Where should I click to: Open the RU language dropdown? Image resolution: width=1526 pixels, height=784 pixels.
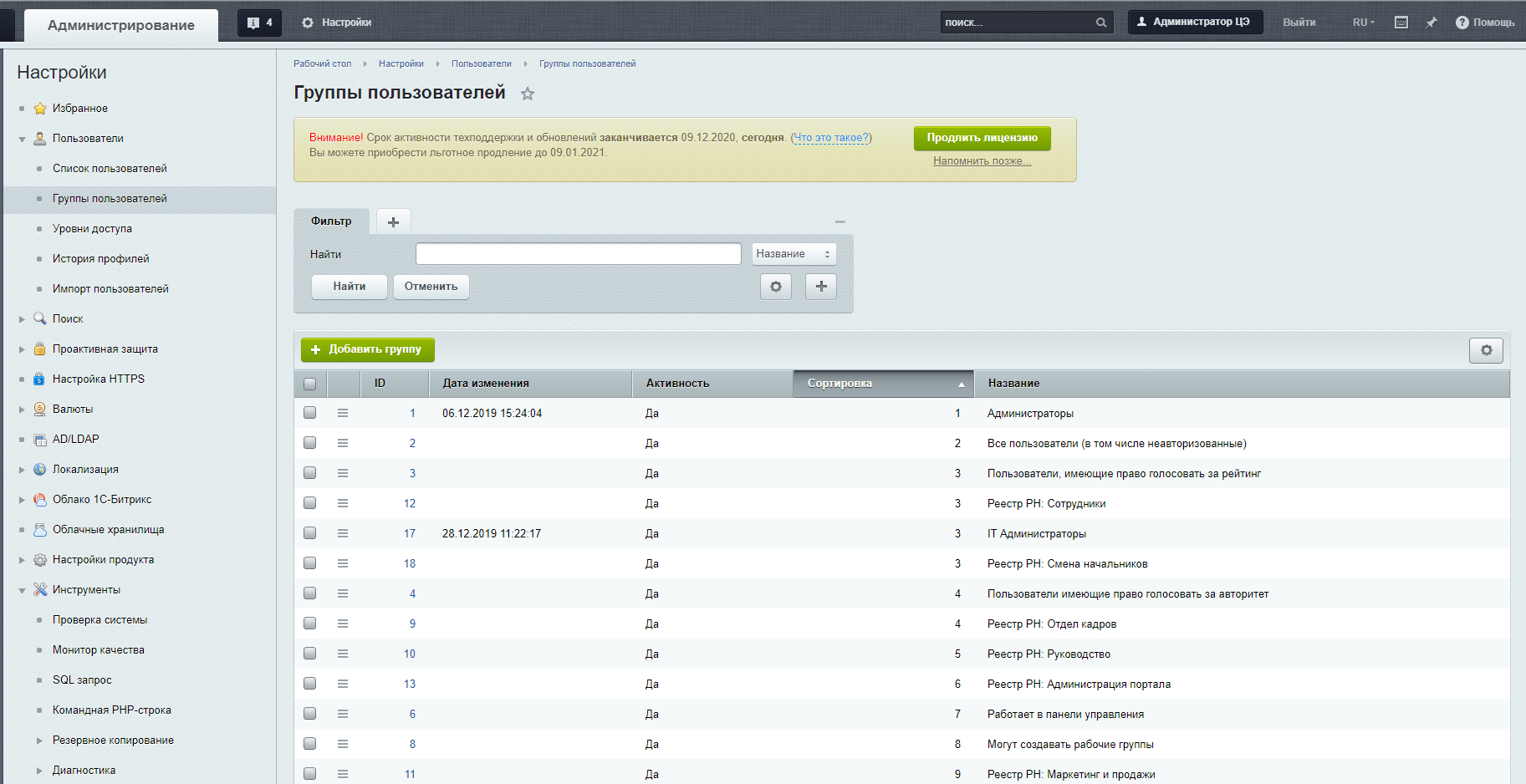click(1363, 23)
